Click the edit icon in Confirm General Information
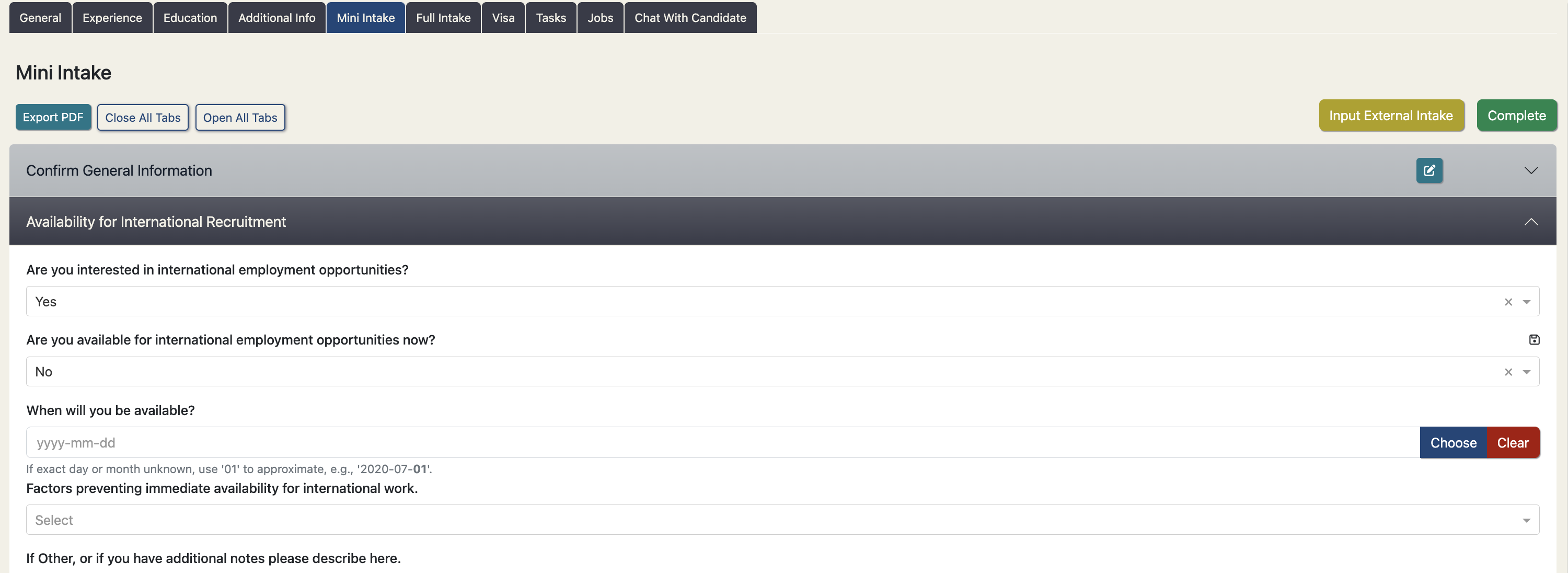Image resolution: width=1568 pixels, height=573 pixels. tap(1428, 170)
